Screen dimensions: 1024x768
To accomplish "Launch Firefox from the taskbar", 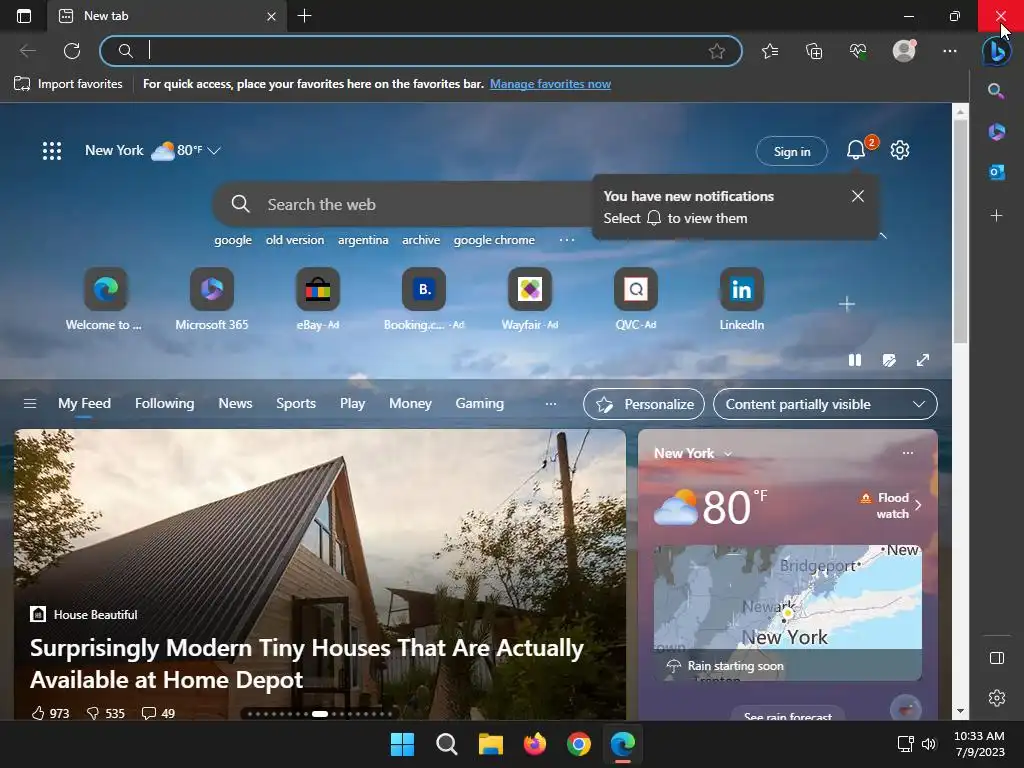I will [x=534, y=744].
